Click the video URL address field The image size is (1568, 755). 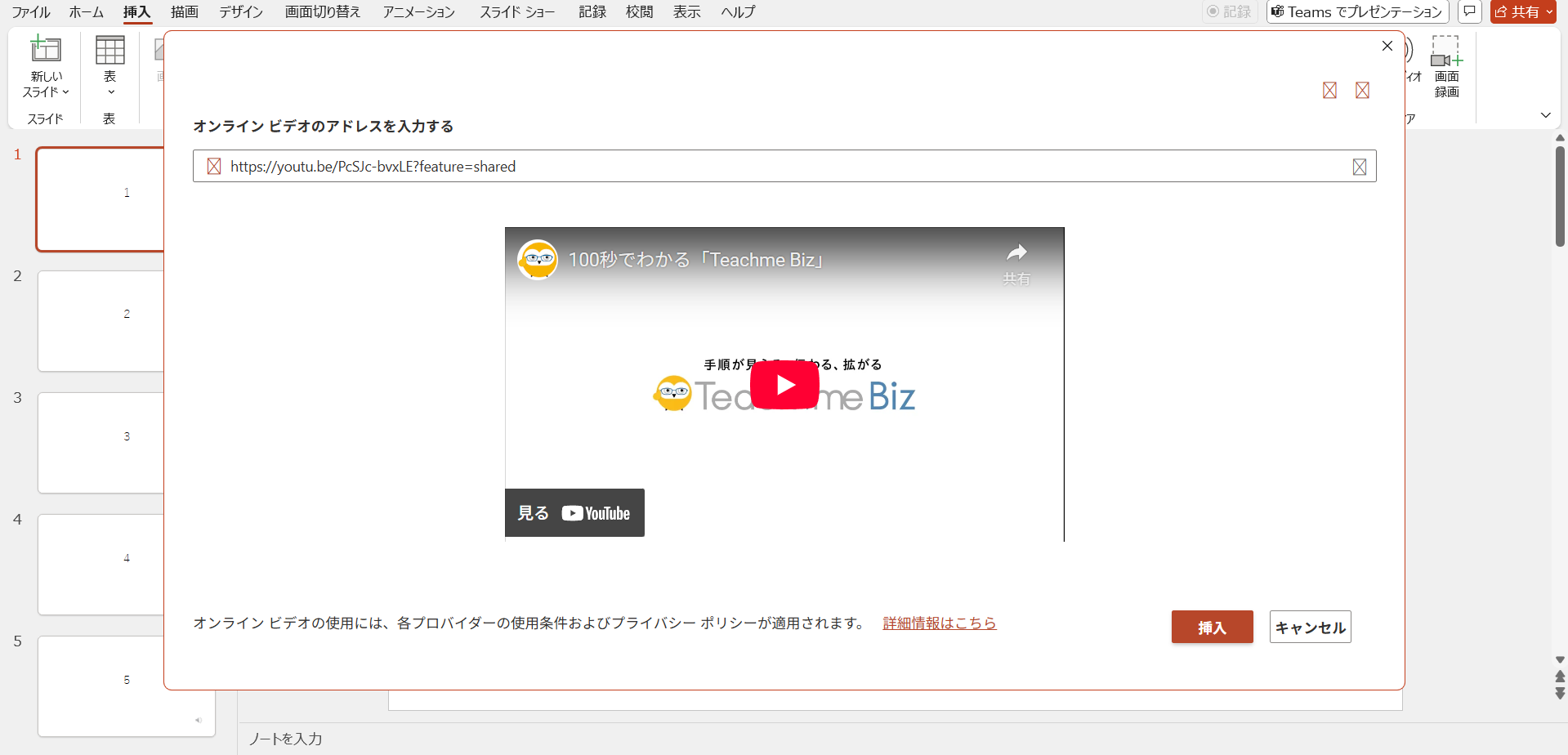pos(784,166)
